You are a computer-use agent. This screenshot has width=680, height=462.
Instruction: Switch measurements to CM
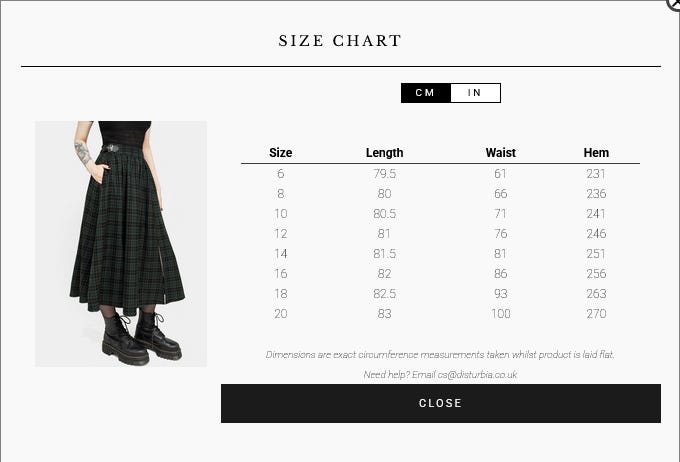(425, 93)
